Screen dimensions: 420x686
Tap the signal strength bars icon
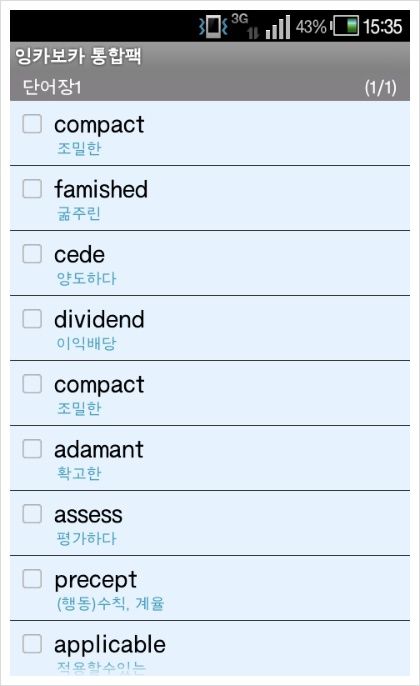click(277, 27)
